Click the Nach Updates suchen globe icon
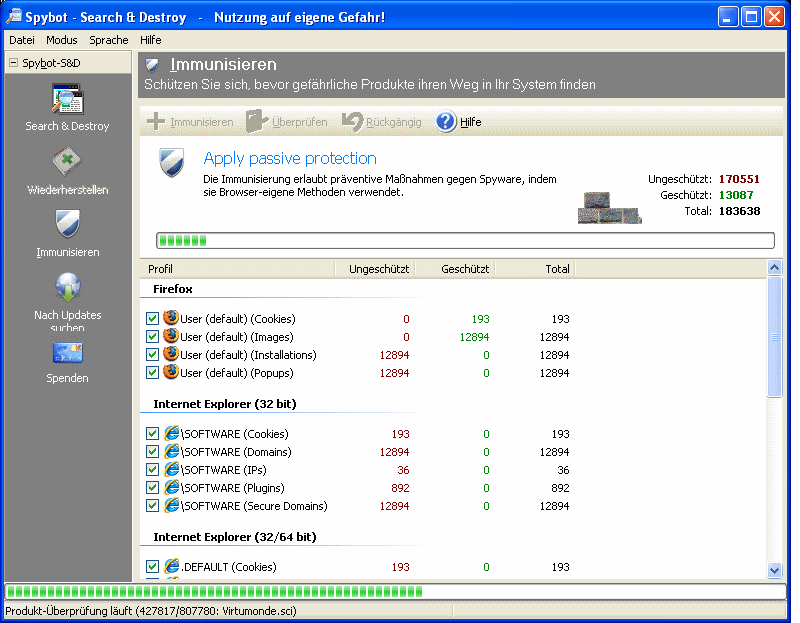This screenshot has width=800, height=623. tap(67, 286)
